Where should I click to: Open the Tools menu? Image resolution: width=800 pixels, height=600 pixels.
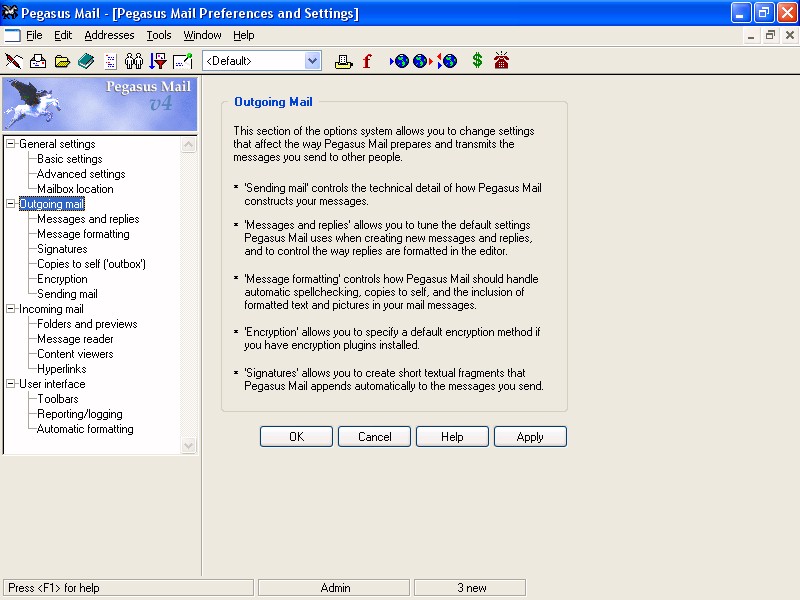click(159, 35)
